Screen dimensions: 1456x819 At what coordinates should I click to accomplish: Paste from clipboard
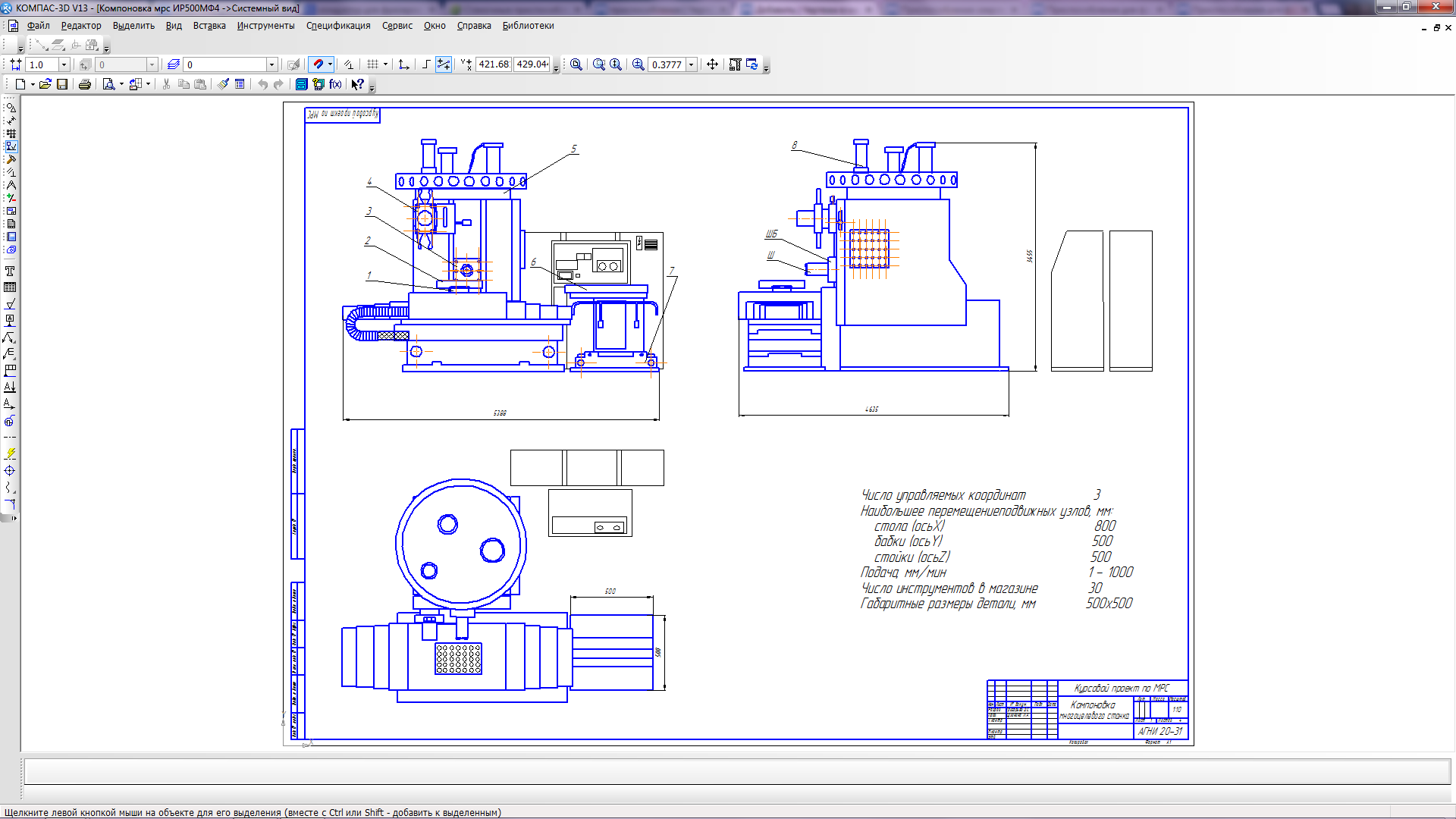coord(200,84)
